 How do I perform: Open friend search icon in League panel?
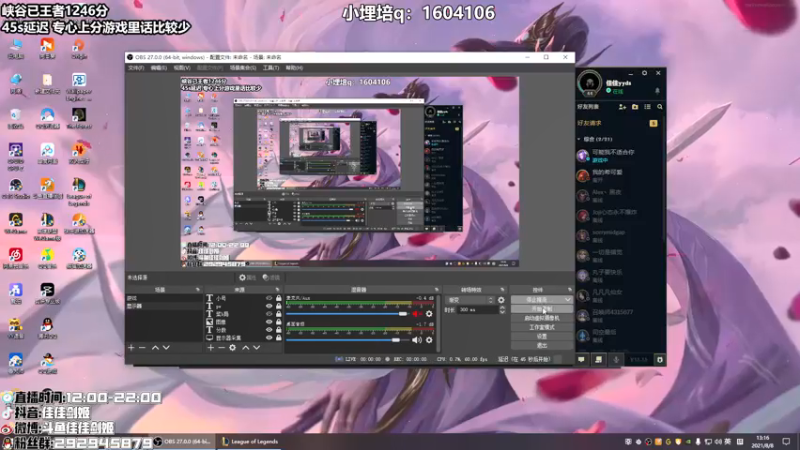(660, 107)
